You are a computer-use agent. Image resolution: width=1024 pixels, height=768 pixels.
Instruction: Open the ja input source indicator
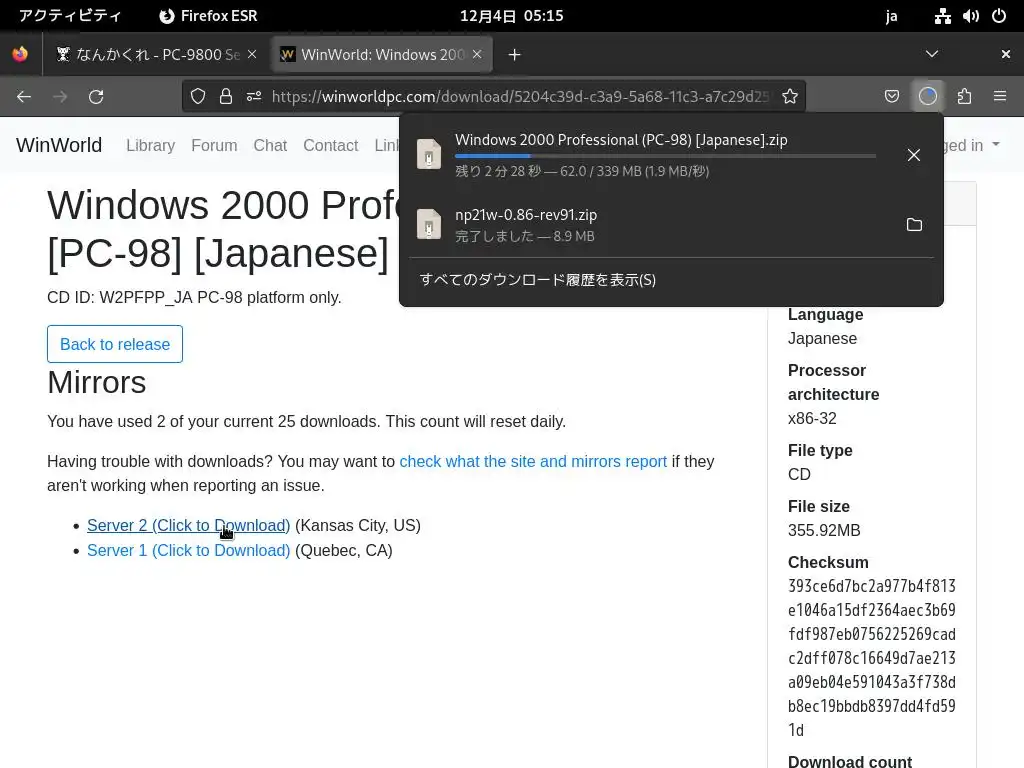(891, 16)
